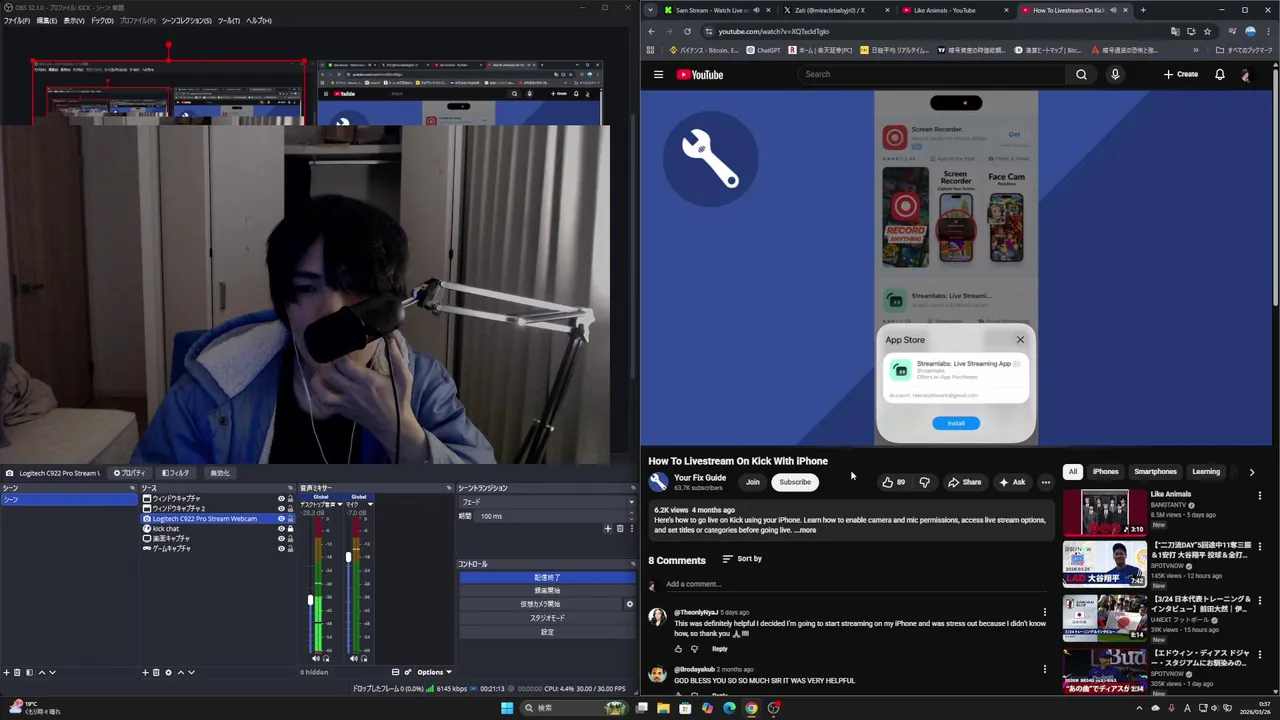Open more actions ellipsis beside Ask button
The image size is (1280, 720).
coord(1046,482)
